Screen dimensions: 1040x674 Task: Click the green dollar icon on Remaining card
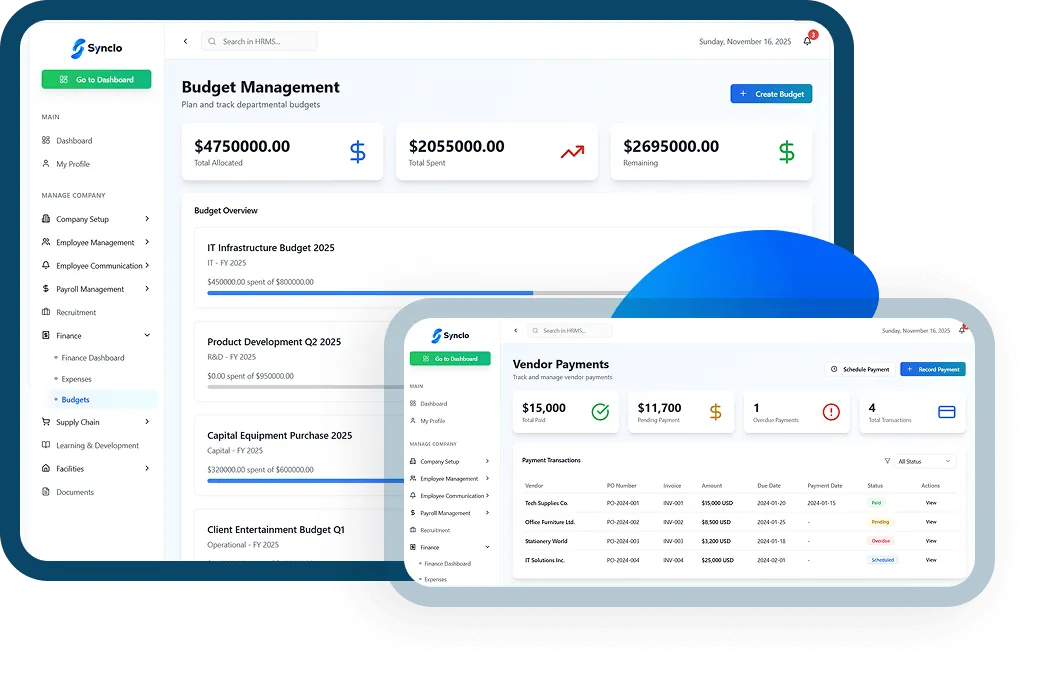[x=786, y=152]
